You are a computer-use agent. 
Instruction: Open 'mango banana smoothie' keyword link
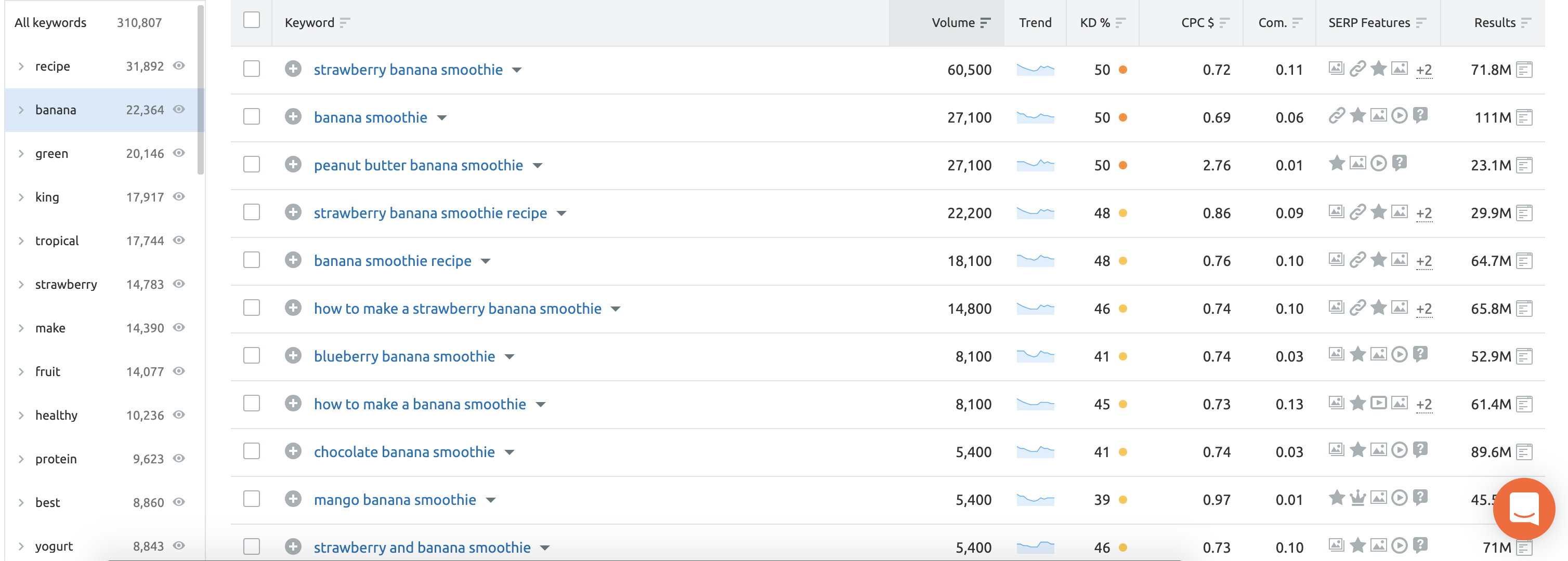395,500
